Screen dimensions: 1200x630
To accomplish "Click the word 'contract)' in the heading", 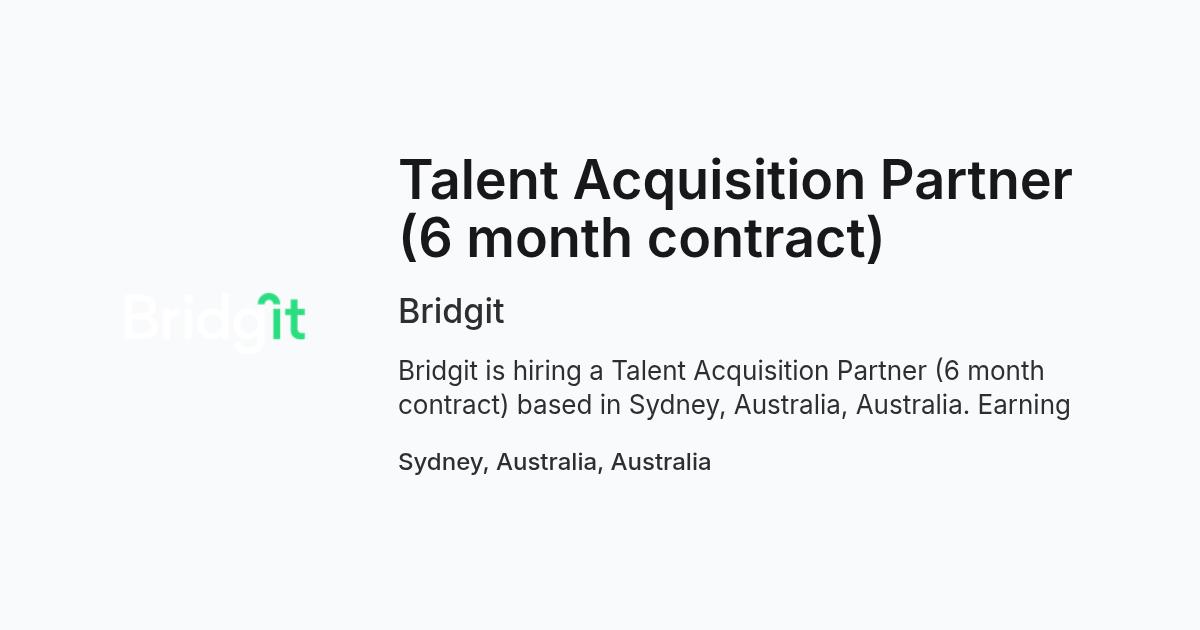I will click(x=766, y=239).
